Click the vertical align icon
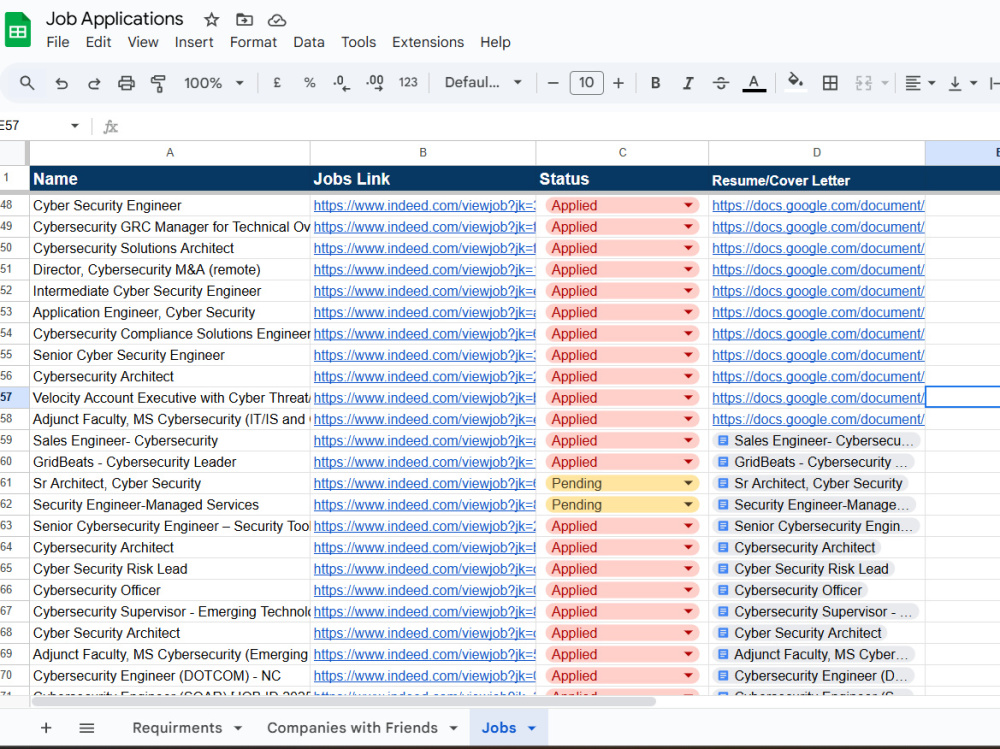Viewport: 1000px width, 749px height. 955,83
